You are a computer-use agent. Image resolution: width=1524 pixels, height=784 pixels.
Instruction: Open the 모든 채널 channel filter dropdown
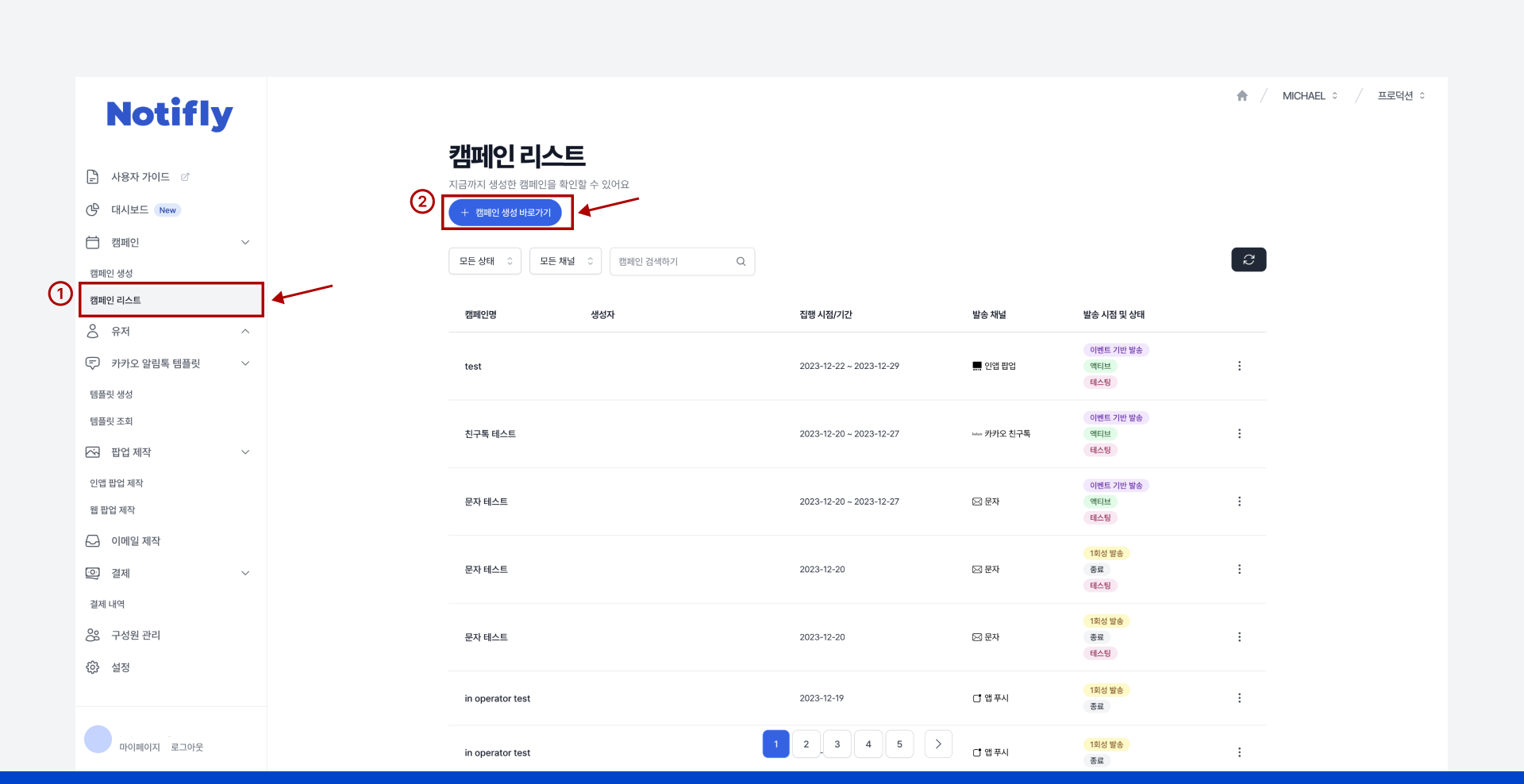(565, 261)
